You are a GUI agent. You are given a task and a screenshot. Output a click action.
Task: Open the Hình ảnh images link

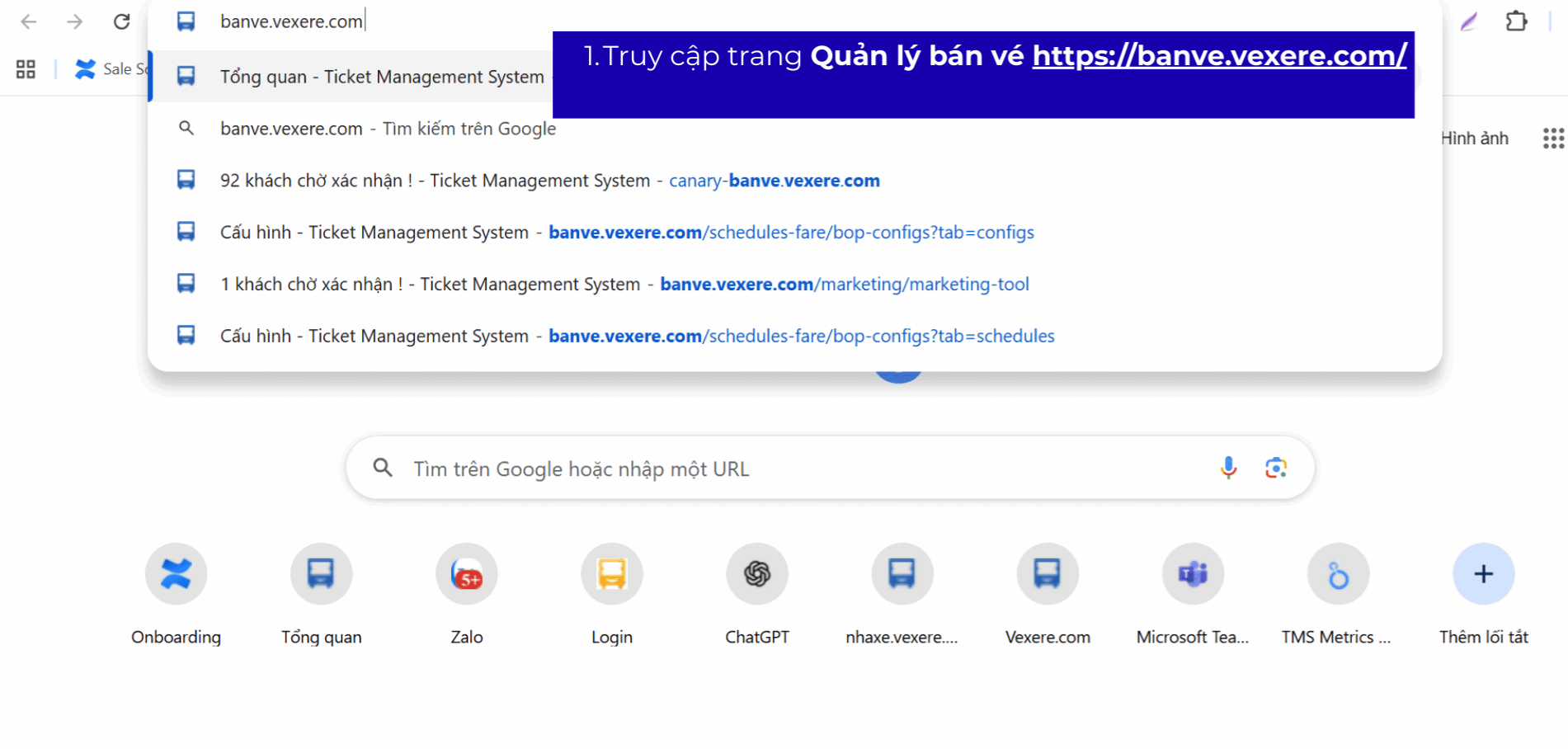[1474, 139]
